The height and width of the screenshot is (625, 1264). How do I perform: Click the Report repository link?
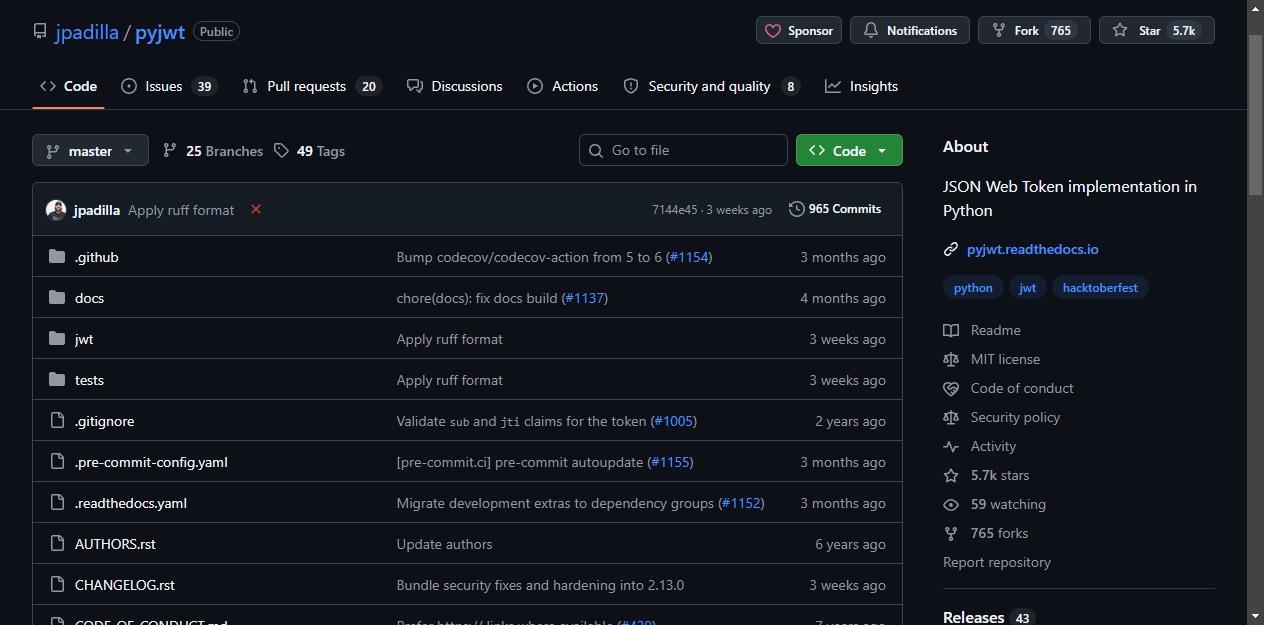tap(997, 562)
